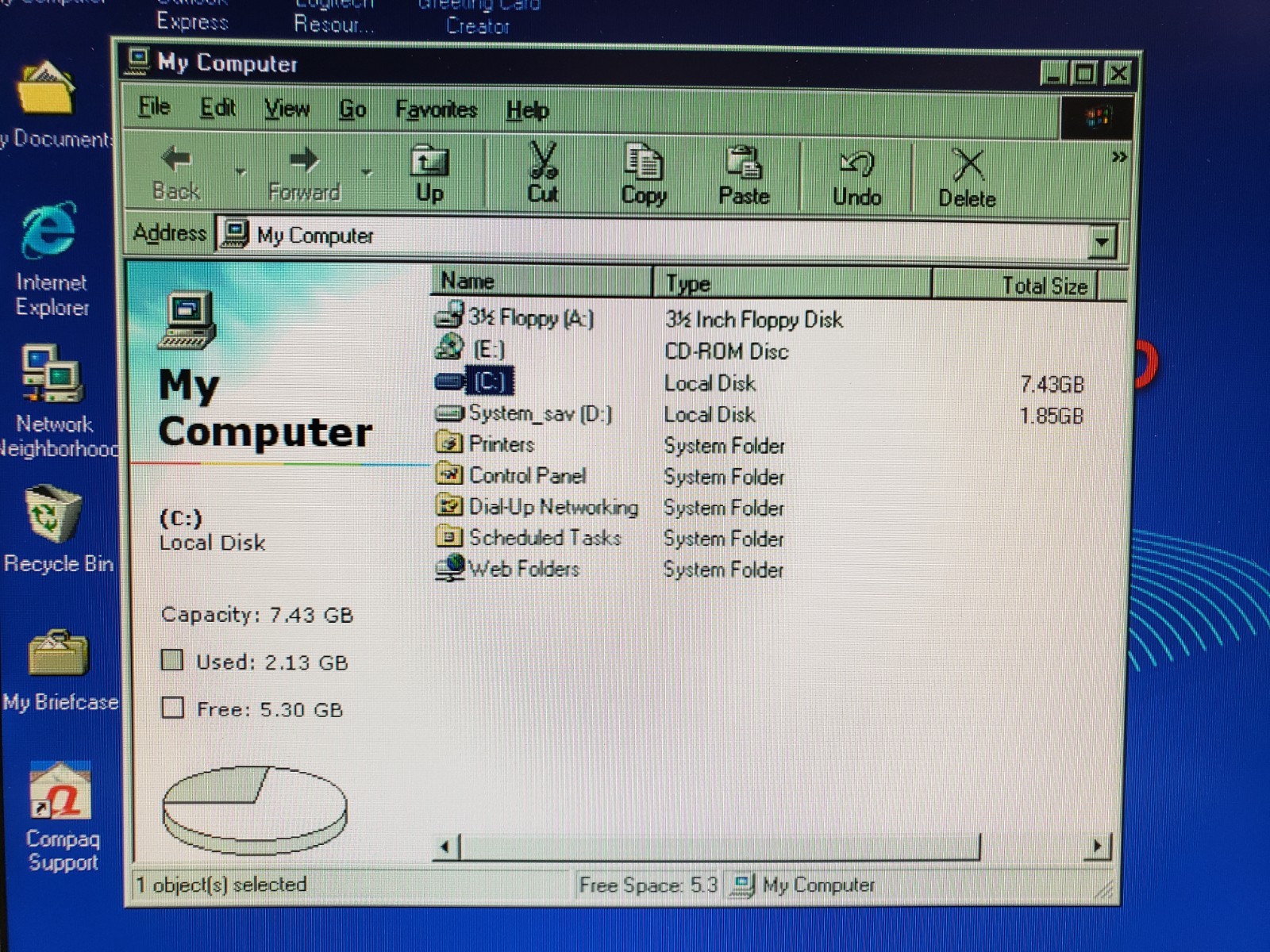This screenshot has width=1270, height=952.
Task: Click the Cut scissors button
Action: pos(543,174)
